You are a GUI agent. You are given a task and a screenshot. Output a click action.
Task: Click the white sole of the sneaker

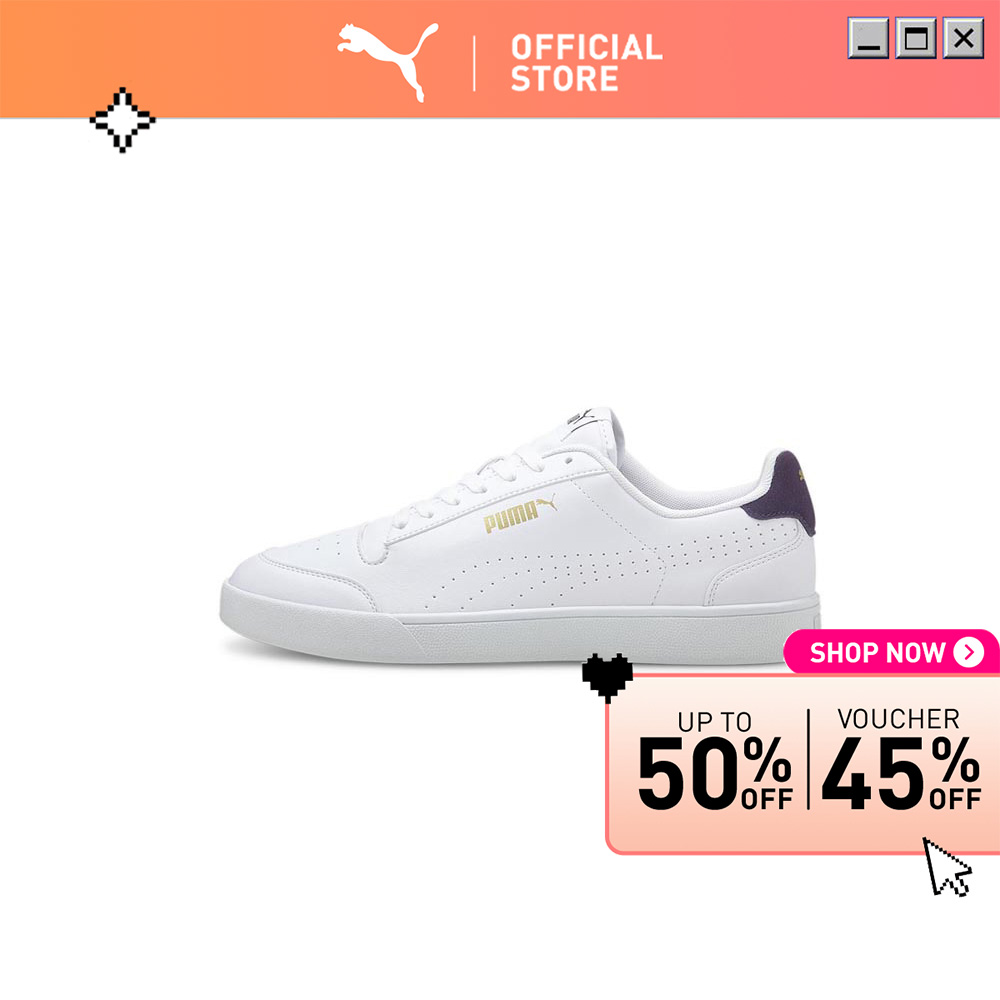click(520, 628)
